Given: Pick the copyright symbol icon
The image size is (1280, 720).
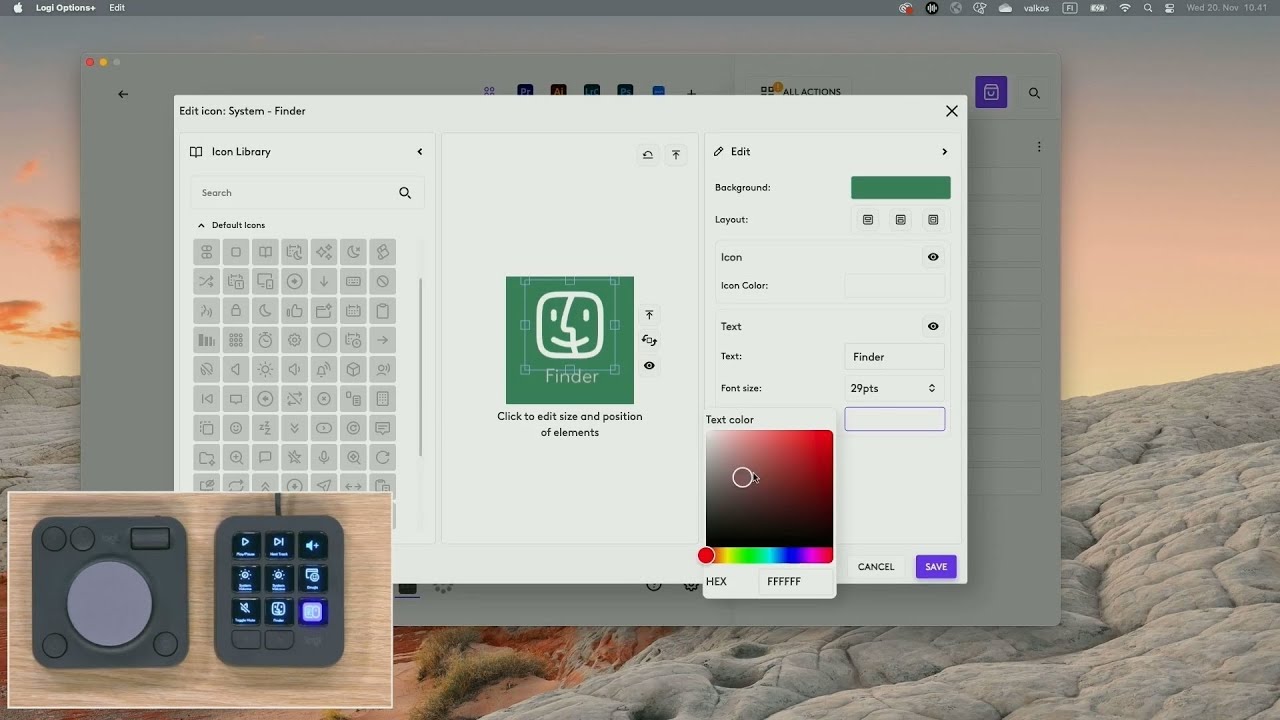Looking at the screenshot, I should (x=353, y=428).
